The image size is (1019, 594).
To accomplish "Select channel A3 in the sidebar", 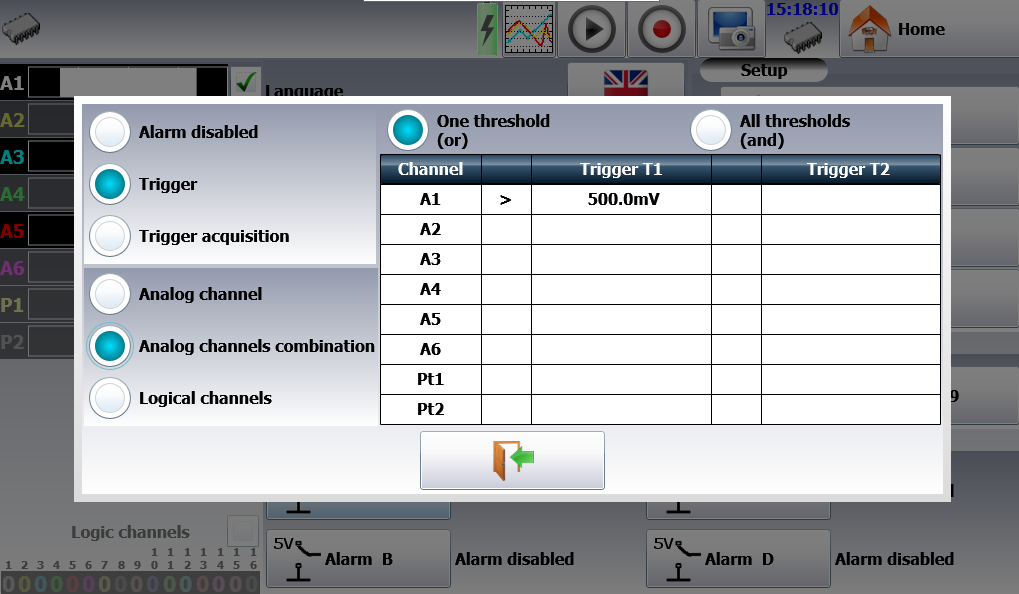I will point(13,157).
